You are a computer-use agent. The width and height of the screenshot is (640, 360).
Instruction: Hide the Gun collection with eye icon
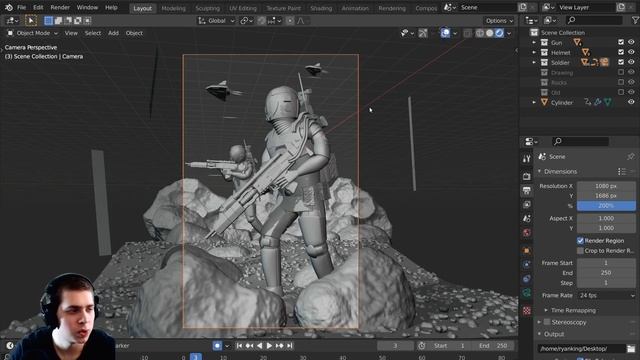click(x=631, y=42)
